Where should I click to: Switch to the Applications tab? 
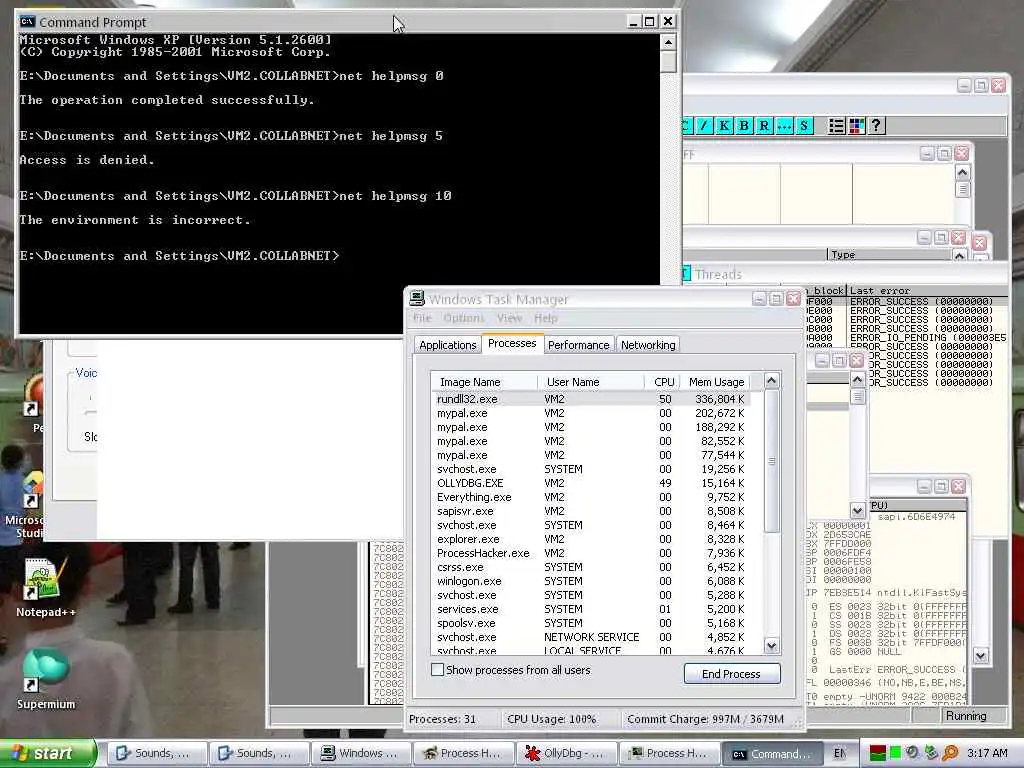[447, 345]
